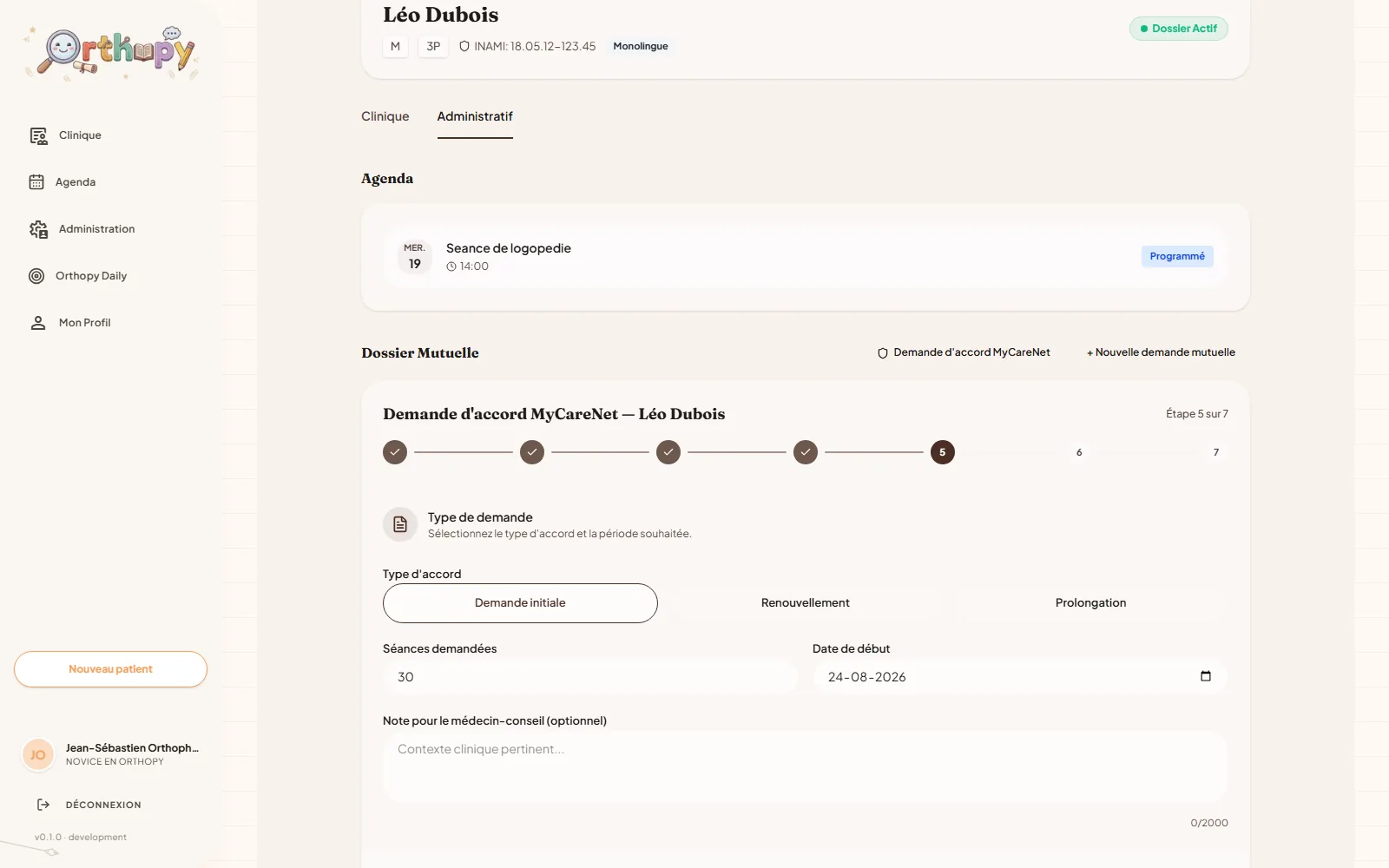Click the Mon Profil person icon
This screenshot has height=868, width=1389.
tap(38, 323)
